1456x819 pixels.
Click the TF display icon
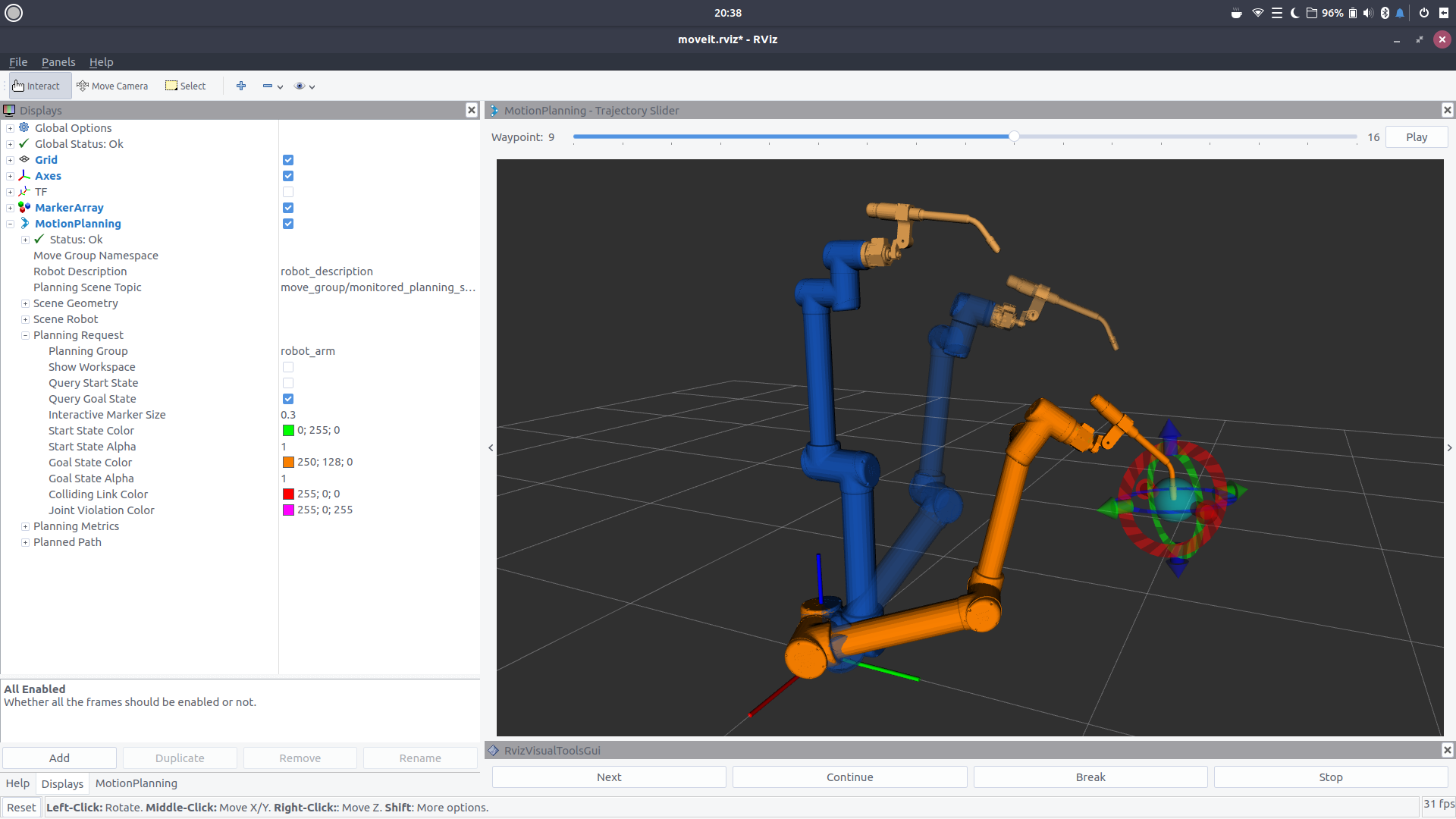[24, 191]
